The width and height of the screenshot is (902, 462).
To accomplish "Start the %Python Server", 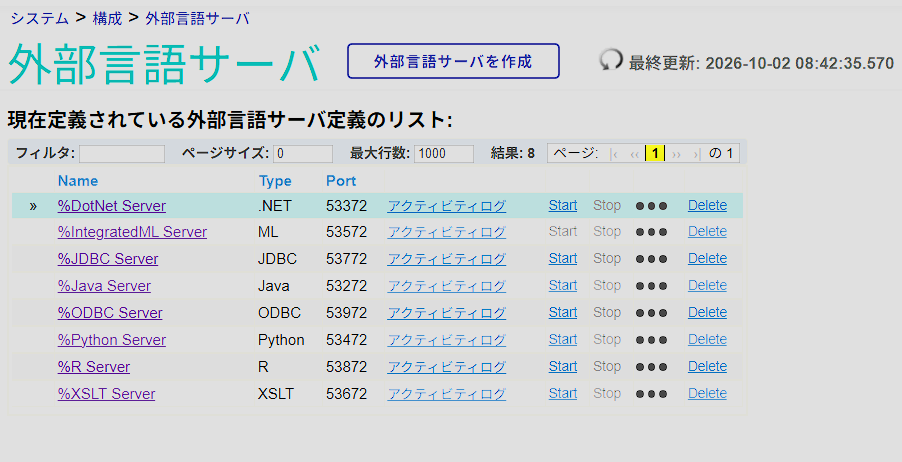I will (563, 339).
